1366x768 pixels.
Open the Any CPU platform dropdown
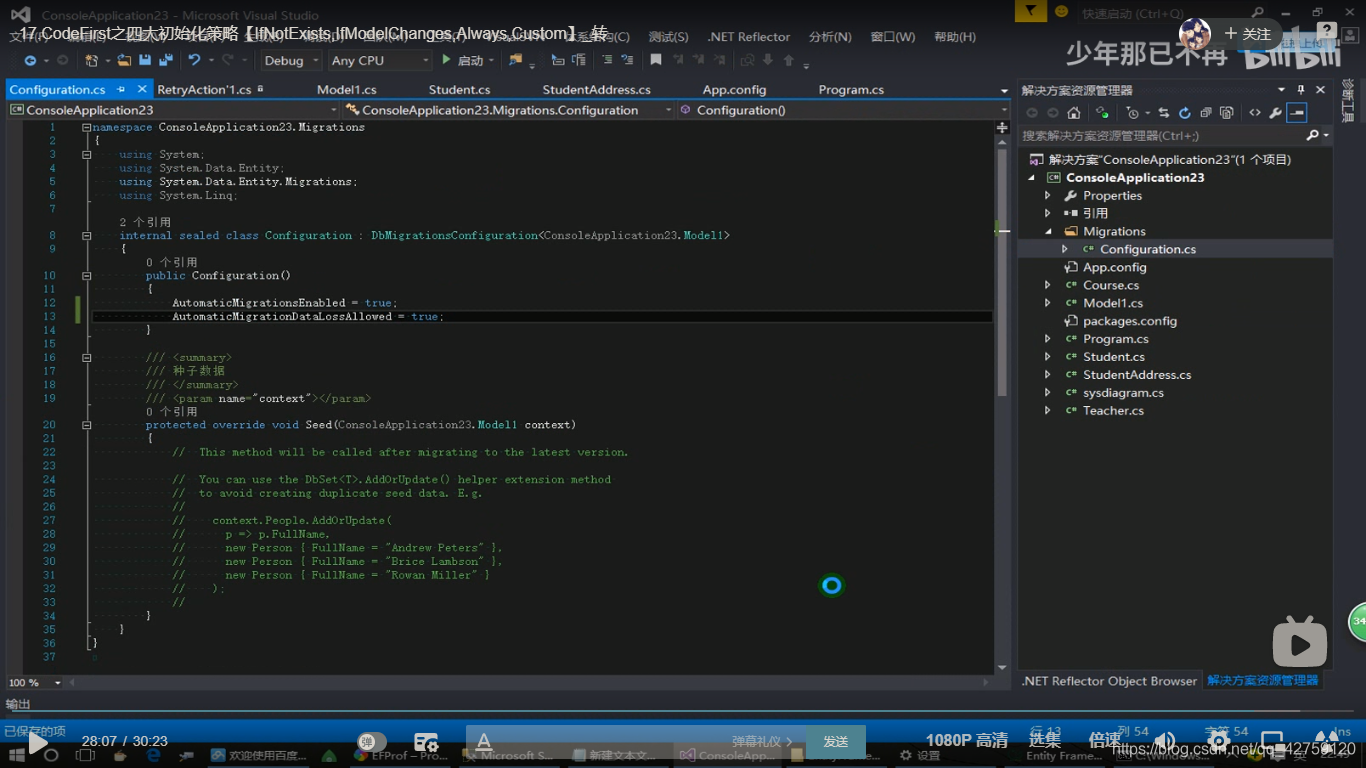click(380, 60)
